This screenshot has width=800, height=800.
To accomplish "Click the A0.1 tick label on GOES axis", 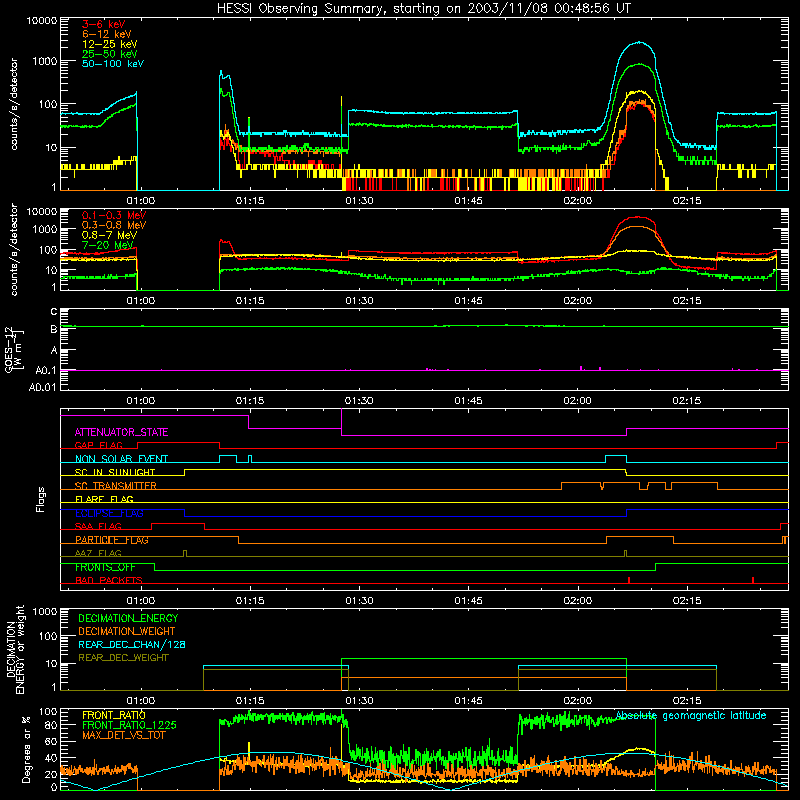I will [x=46, y=371].
